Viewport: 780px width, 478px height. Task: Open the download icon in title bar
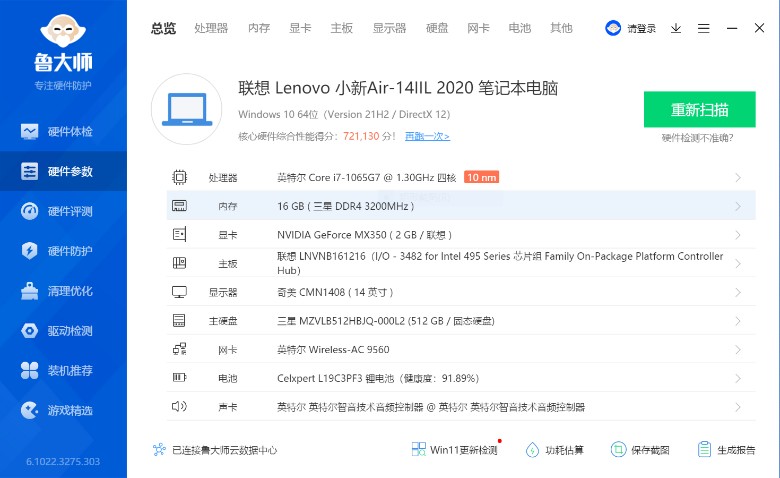pos(676,28)
